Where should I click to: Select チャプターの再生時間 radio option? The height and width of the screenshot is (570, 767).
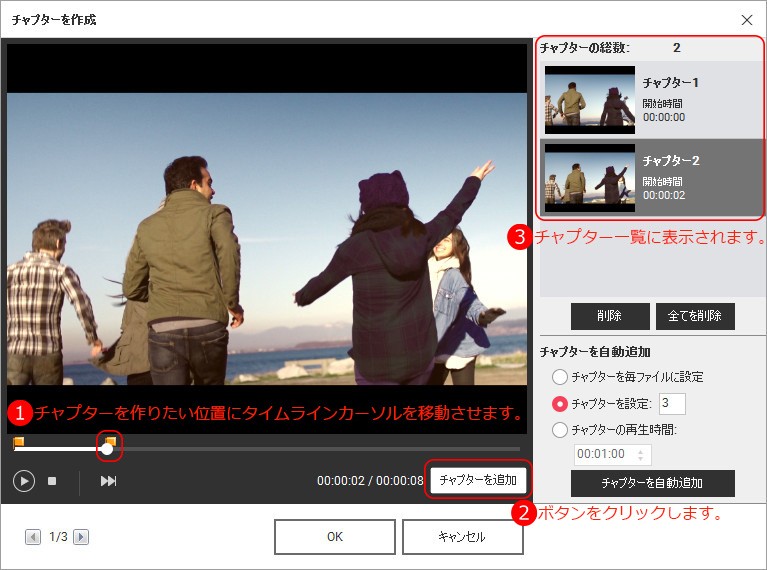(x=560, y=430)
